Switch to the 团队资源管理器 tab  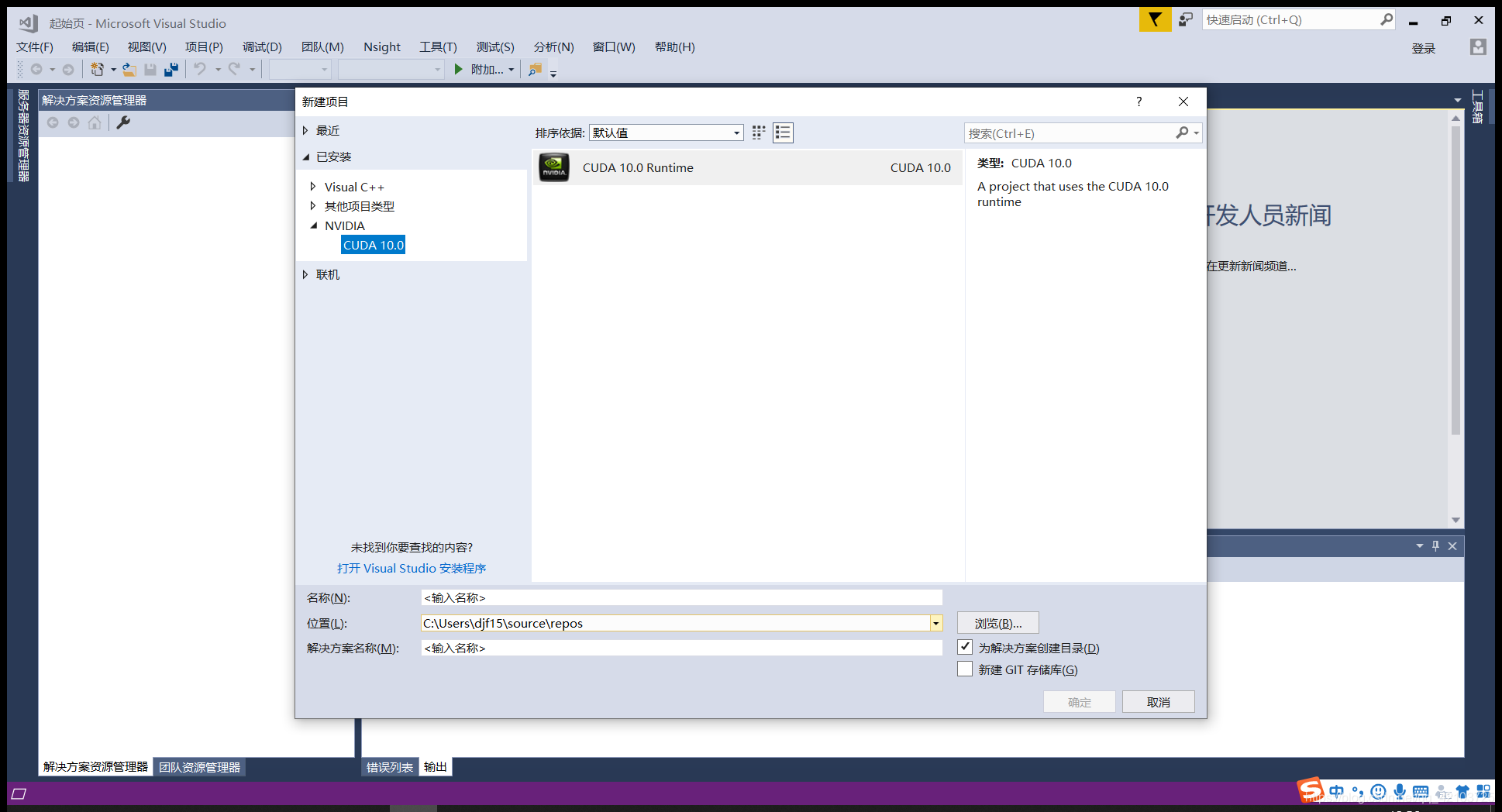click(200, 767)
